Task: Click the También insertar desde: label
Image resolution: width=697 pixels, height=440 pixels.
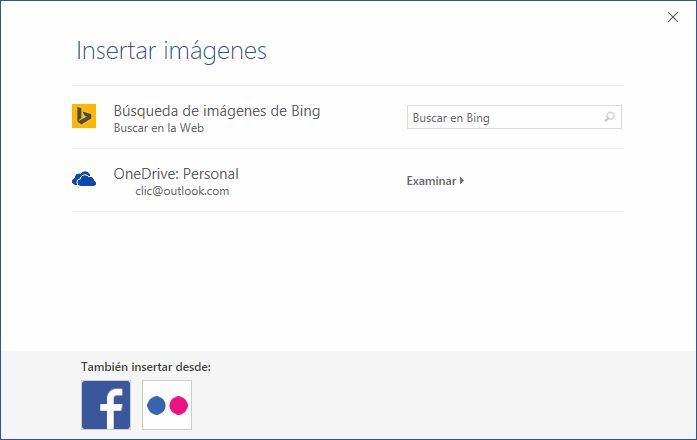Action: (x=146, y=367)
